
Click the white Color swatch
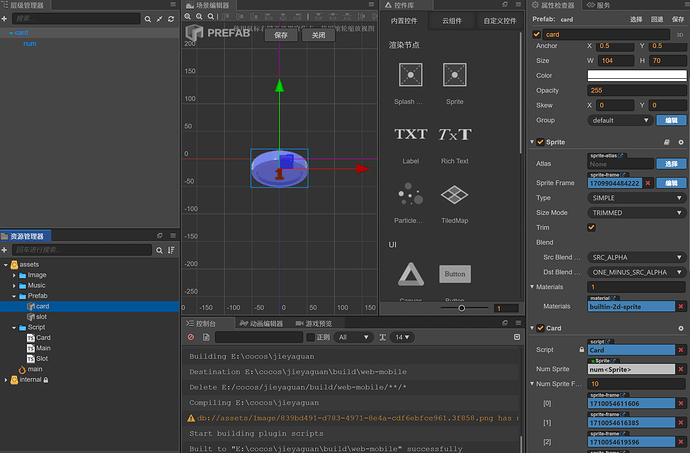637,75
